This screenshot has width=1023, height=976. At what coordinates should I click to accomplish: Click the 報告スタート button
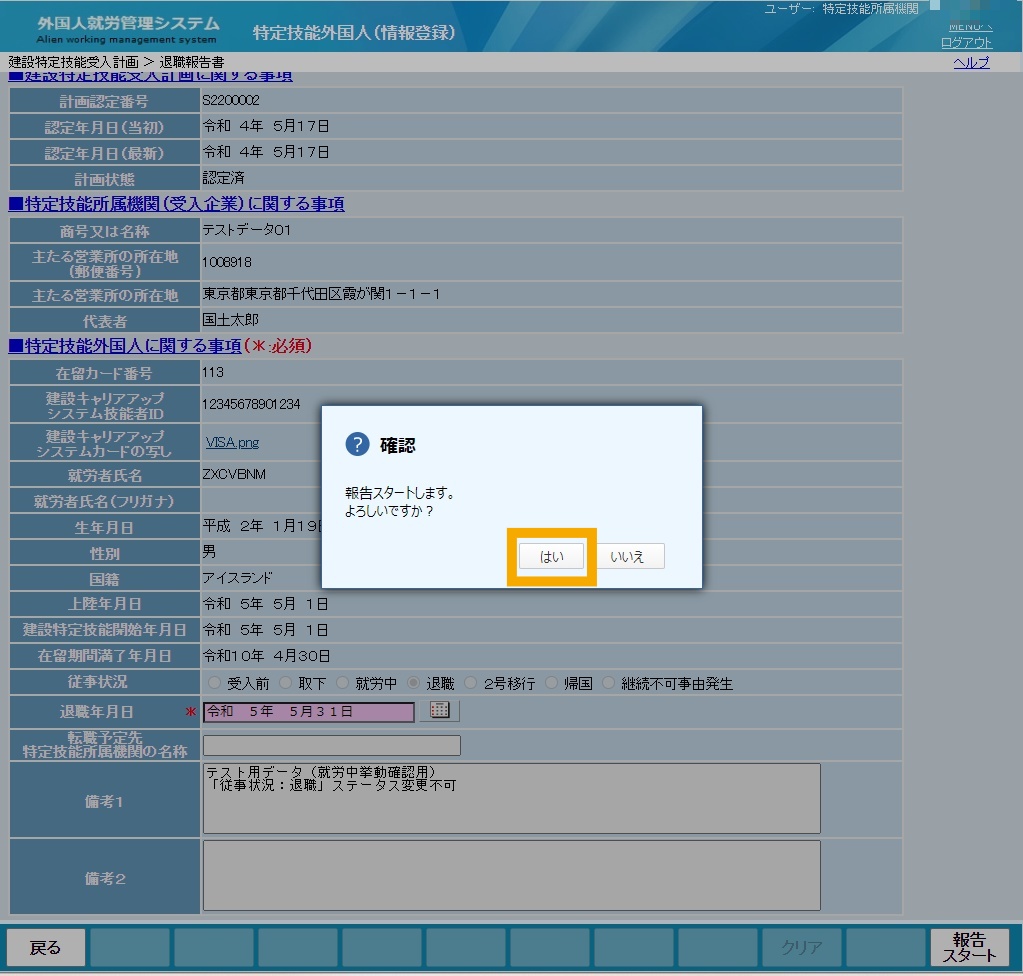coord(970,947)
